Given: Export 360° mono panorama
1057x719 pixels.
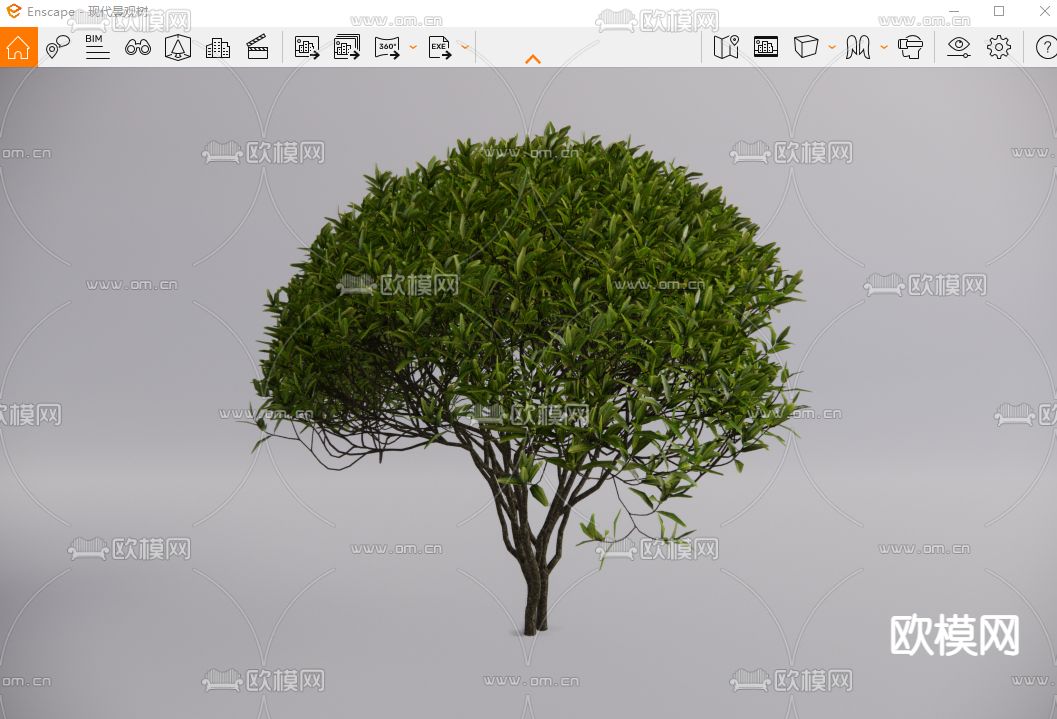Looking at the screenshot, I should pyautogui.click(x=387, y=47).
